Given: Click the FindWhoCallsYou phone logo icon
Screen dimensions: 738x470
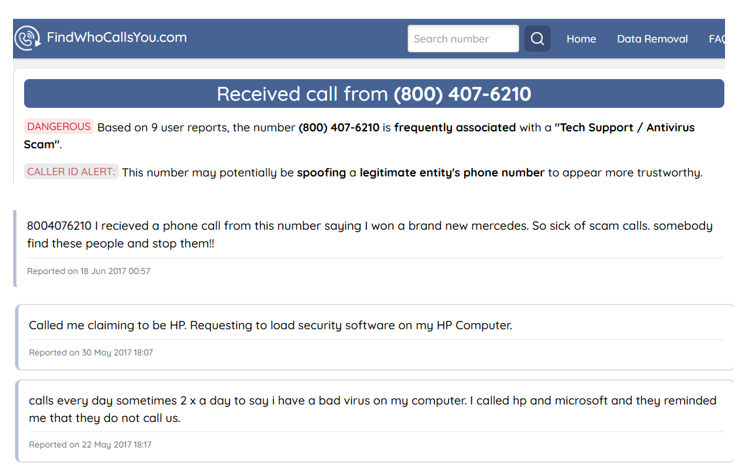Looking at the screenshot, I should coord(26,38).
